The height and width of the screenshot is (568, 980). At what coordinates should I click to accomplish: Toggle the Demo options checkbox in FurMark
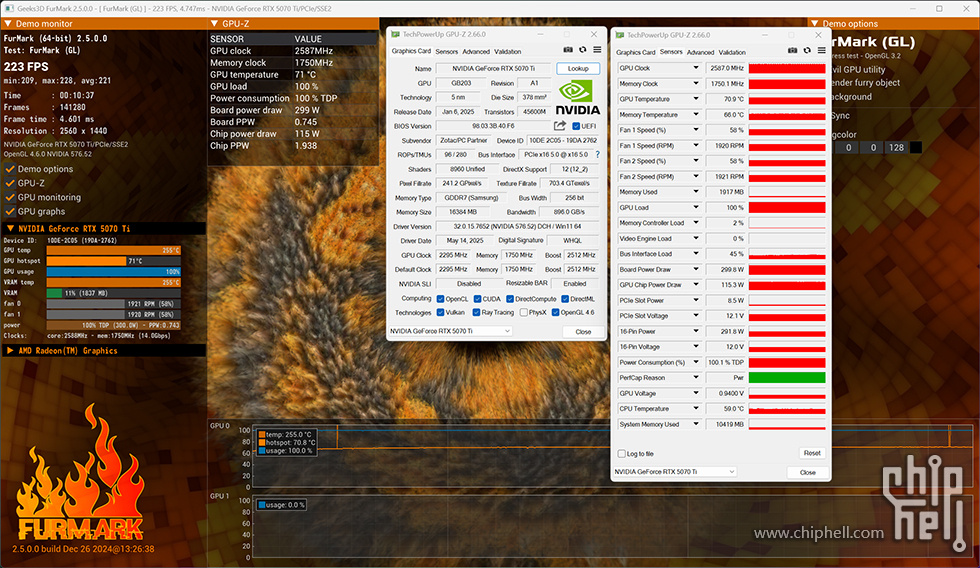point(10,169)
